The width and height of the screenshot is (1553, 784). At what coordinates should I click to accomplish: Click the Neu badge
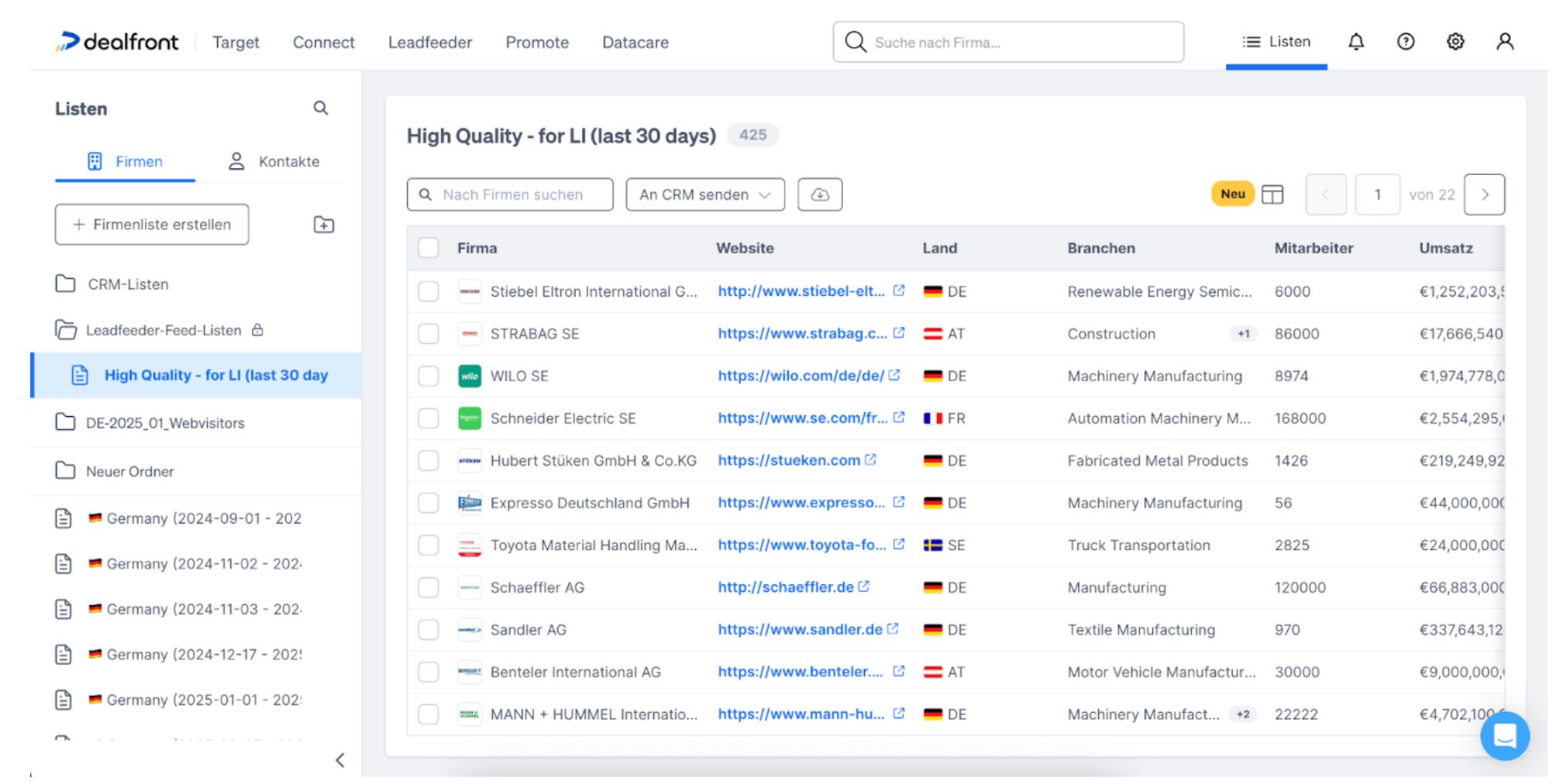1232,194
